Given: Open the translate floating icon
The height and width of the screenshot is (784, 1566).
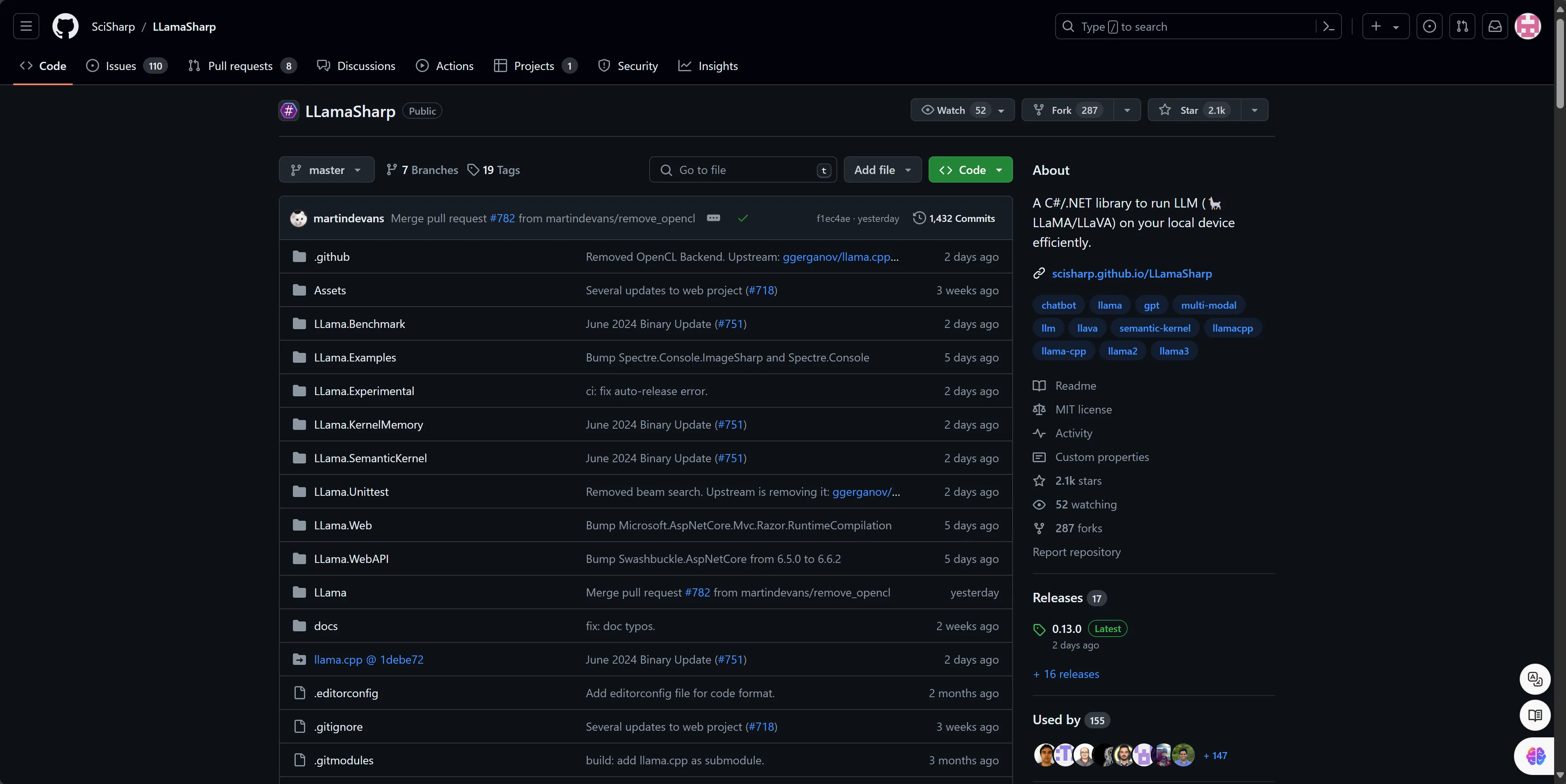Looking at the screenshot, I should click(x=1535, y=679).
